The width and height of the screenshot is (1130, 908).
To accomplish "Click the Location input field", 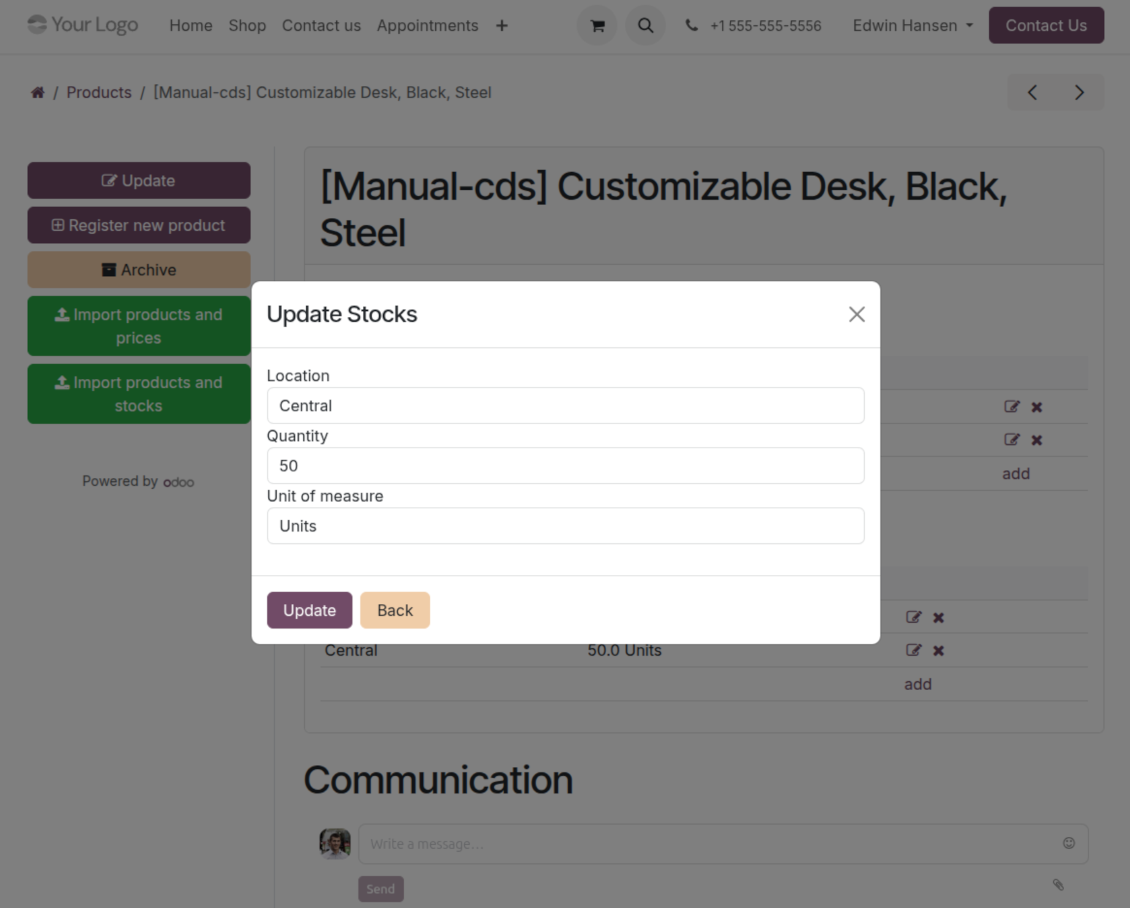I will [x=565, y=406].
